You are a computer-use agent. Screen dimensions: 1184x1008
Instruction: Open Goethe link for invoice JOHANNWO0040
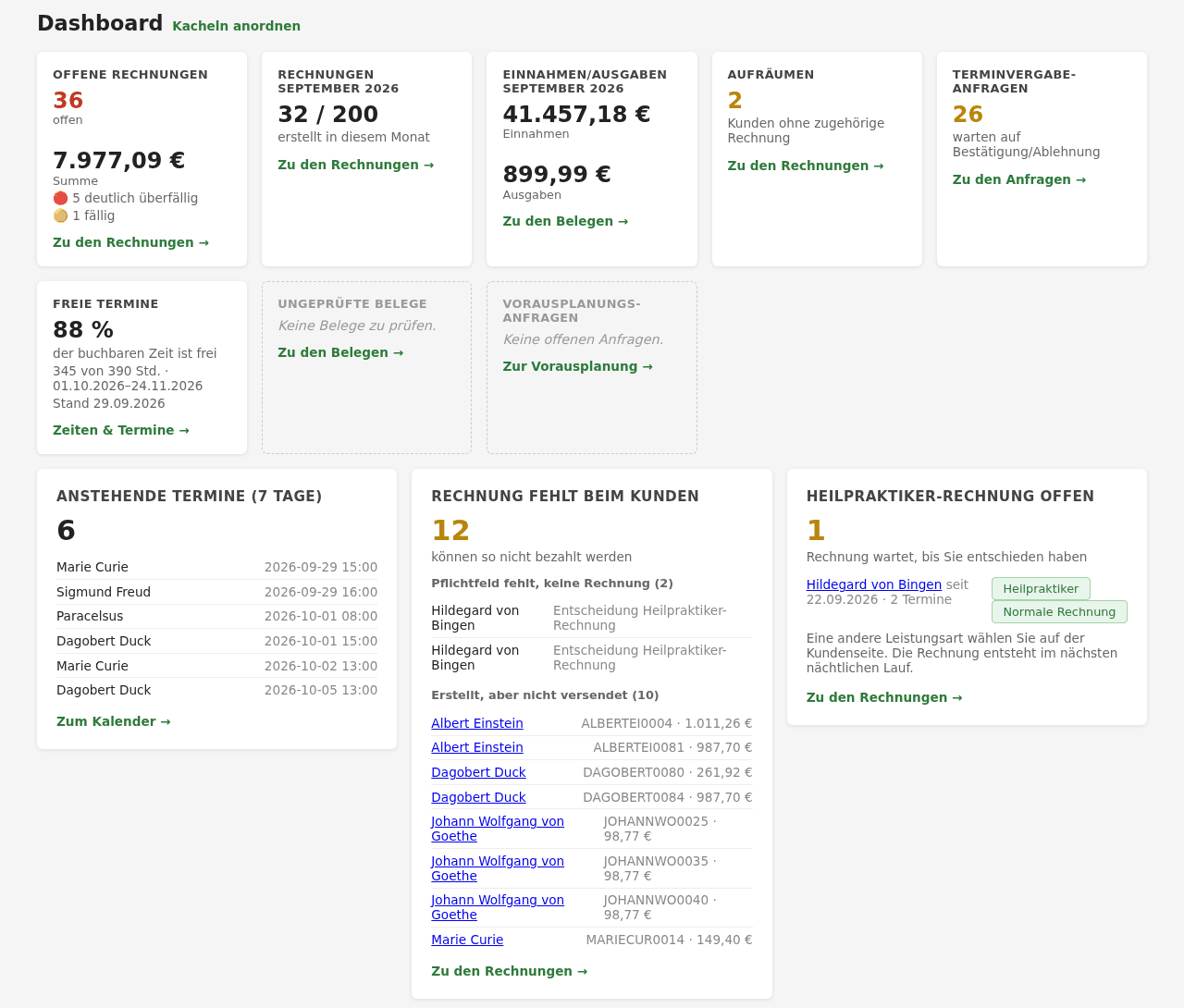coord(498,907)
